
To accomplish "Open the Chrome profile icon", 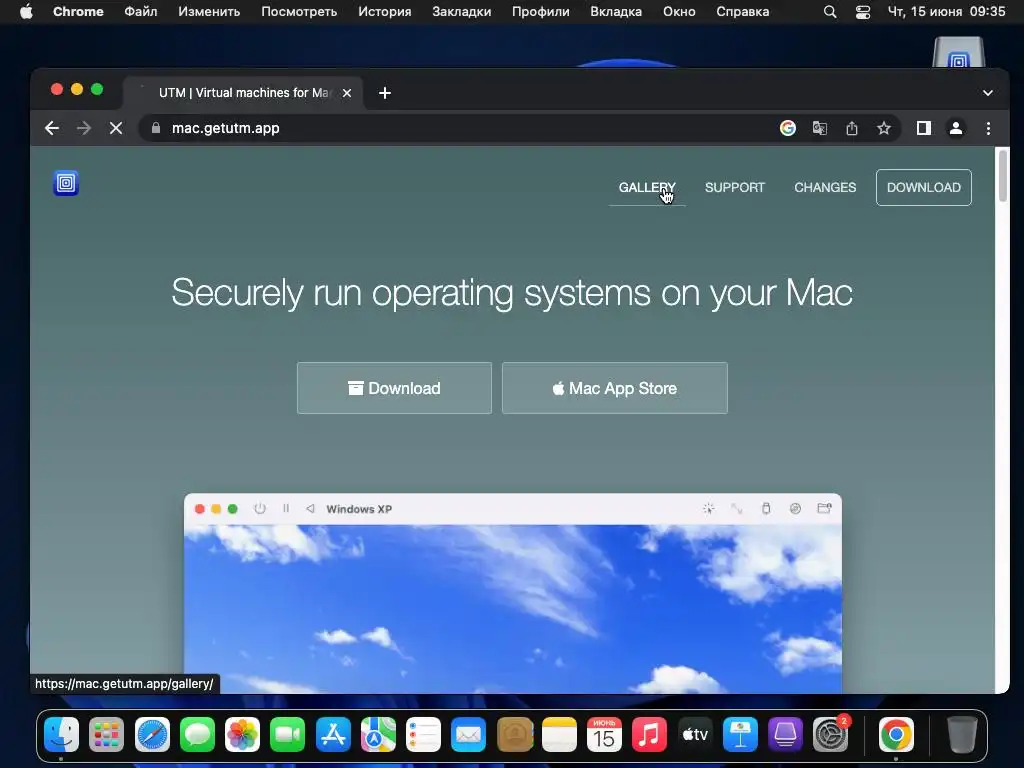I will (955, 128).
